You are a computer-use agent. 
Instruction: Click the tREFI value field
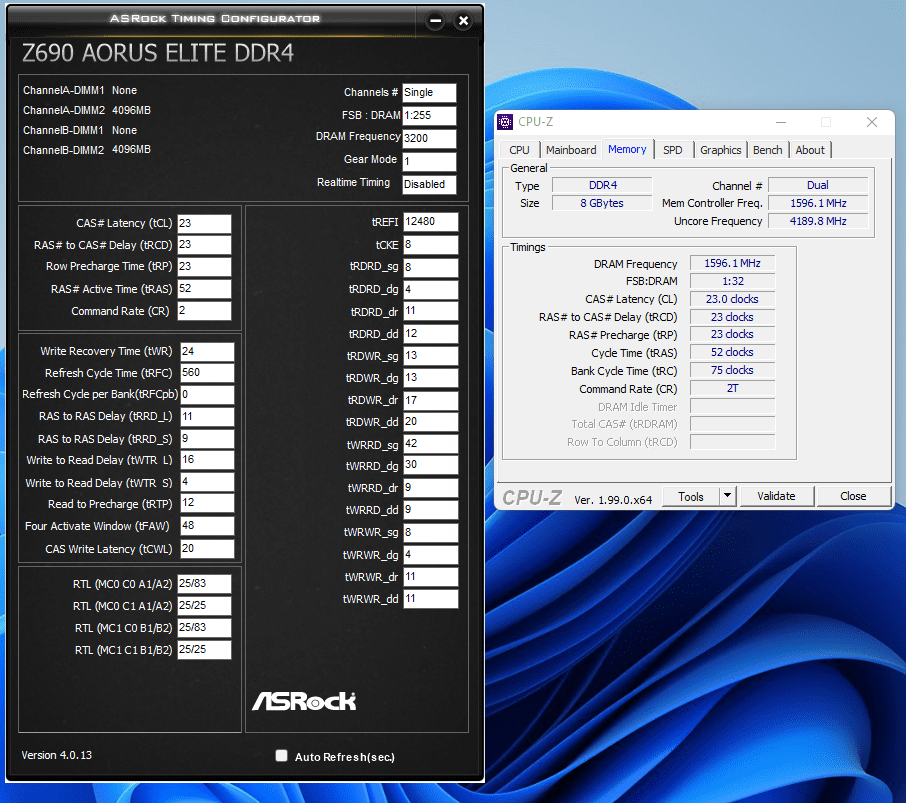pos(430,222)
